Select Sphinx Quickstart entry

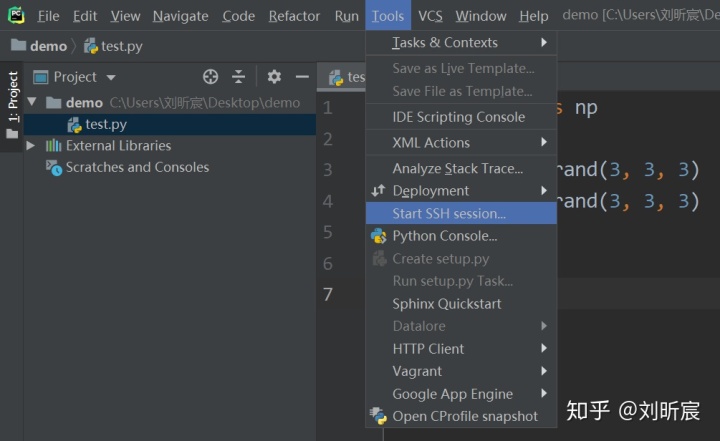(x=461, y=304)
